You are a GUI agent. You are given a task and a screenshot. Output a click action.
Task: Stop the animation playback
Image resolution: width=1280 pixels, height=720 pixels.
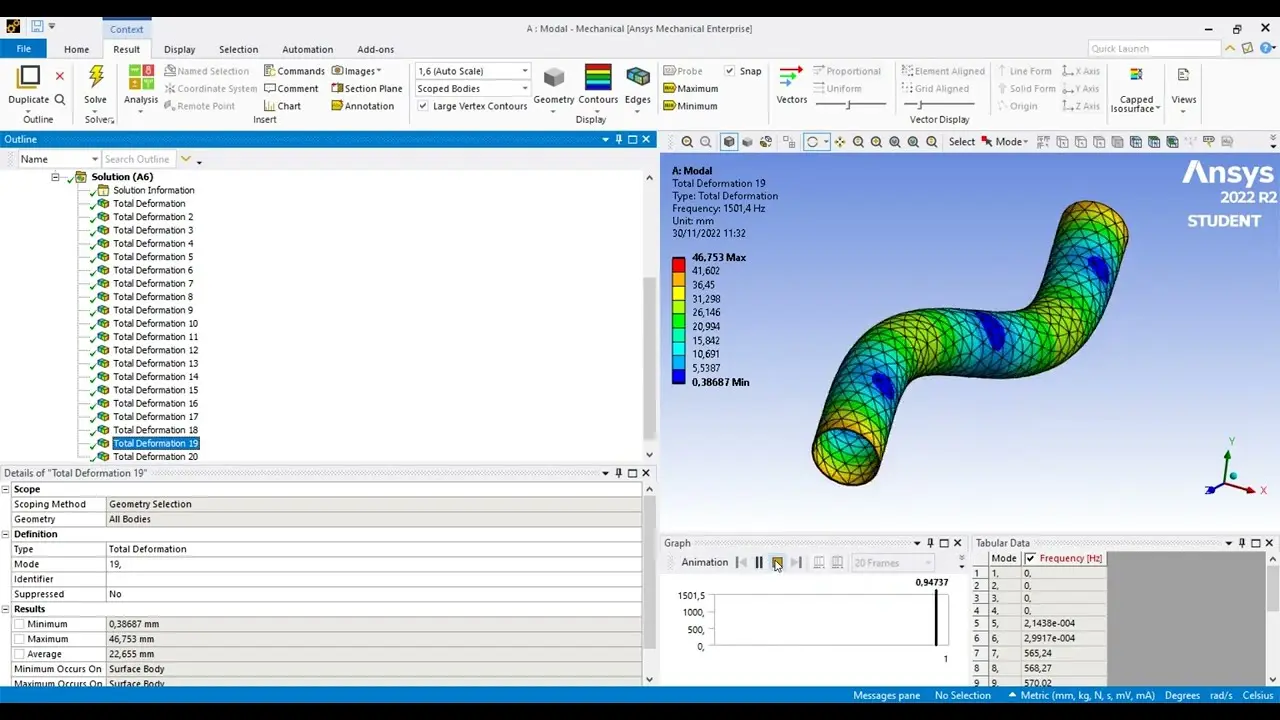777,563
